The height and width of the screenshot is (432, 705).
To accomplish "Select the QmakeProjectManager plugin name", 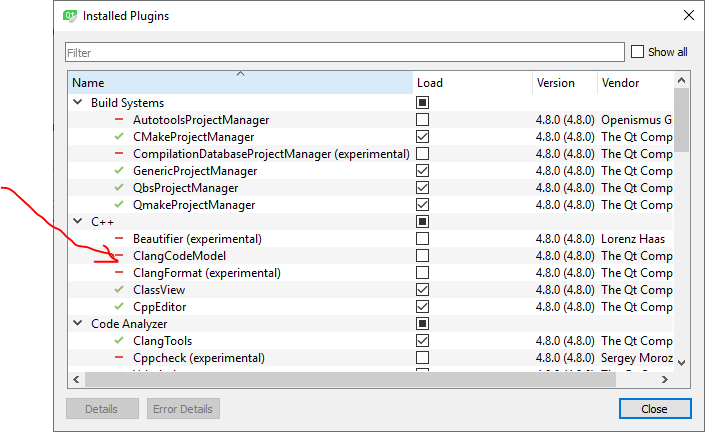I will click(x=194, y=205).
